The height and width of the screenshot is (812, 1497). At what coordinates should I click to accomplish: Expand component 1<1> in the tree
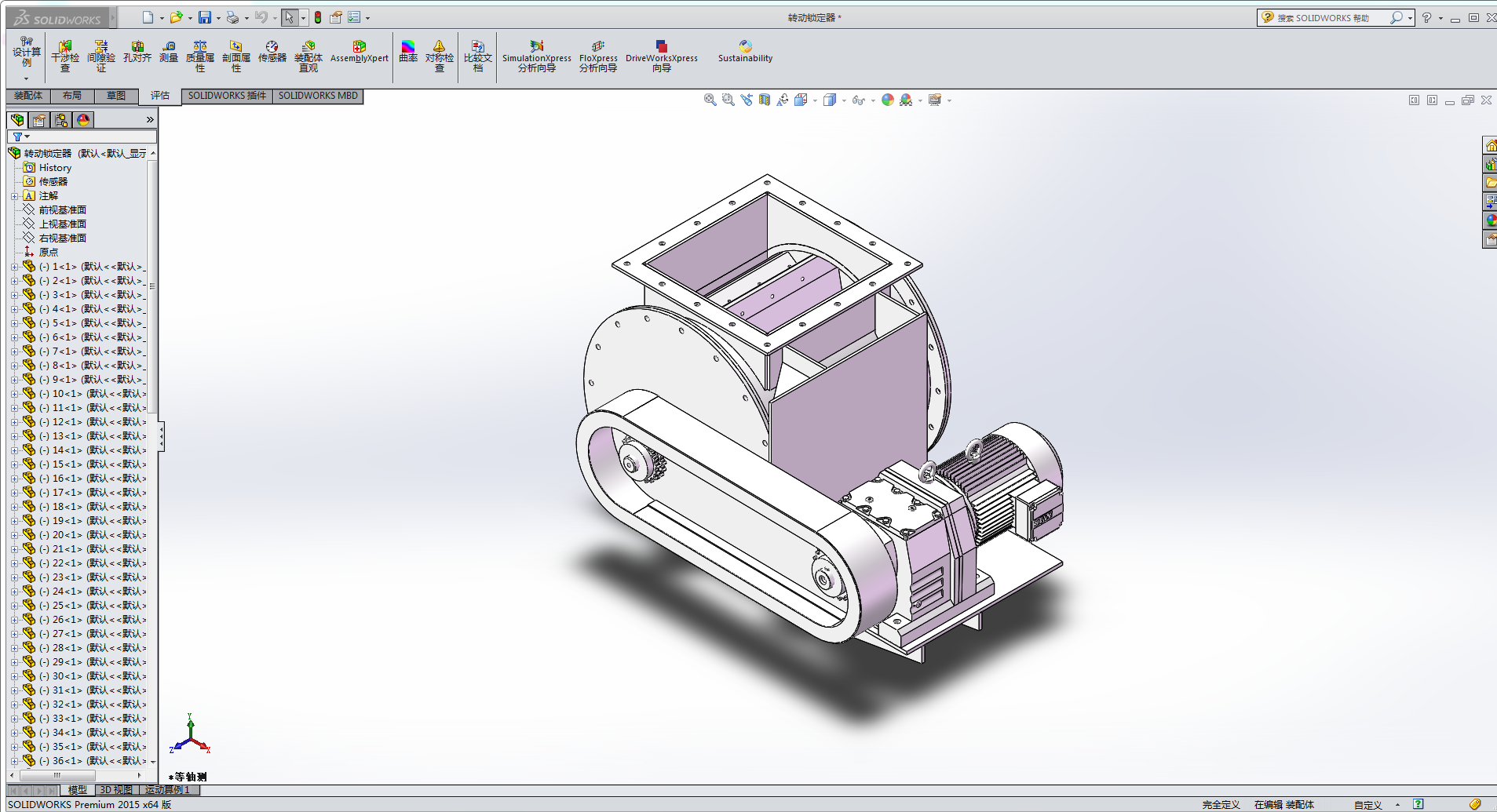tap(14, 267)
